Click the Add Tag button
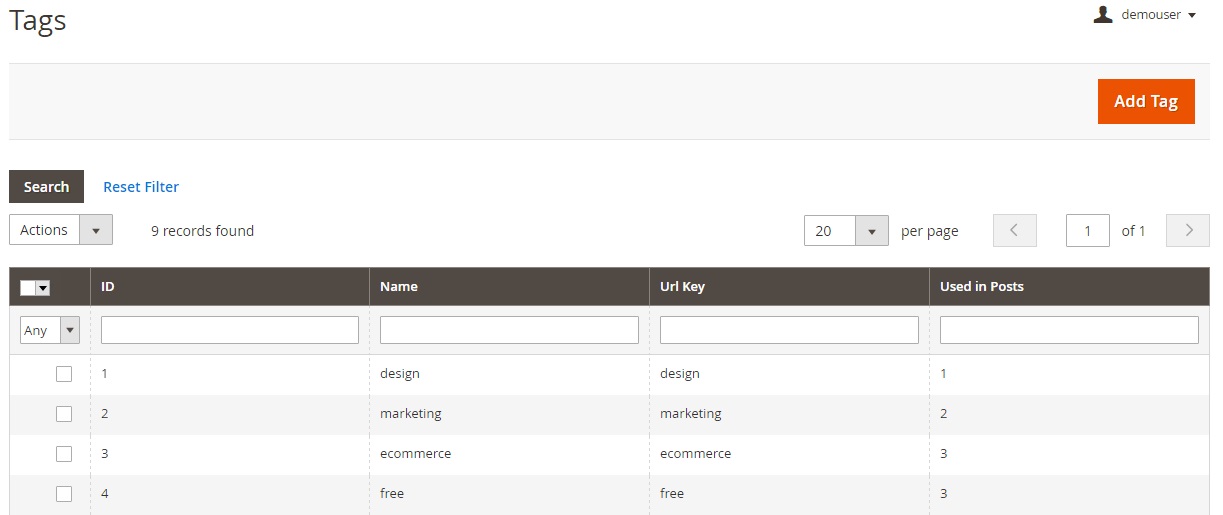This screenshot has height=515, width=1223. [x=1146, y=101]
